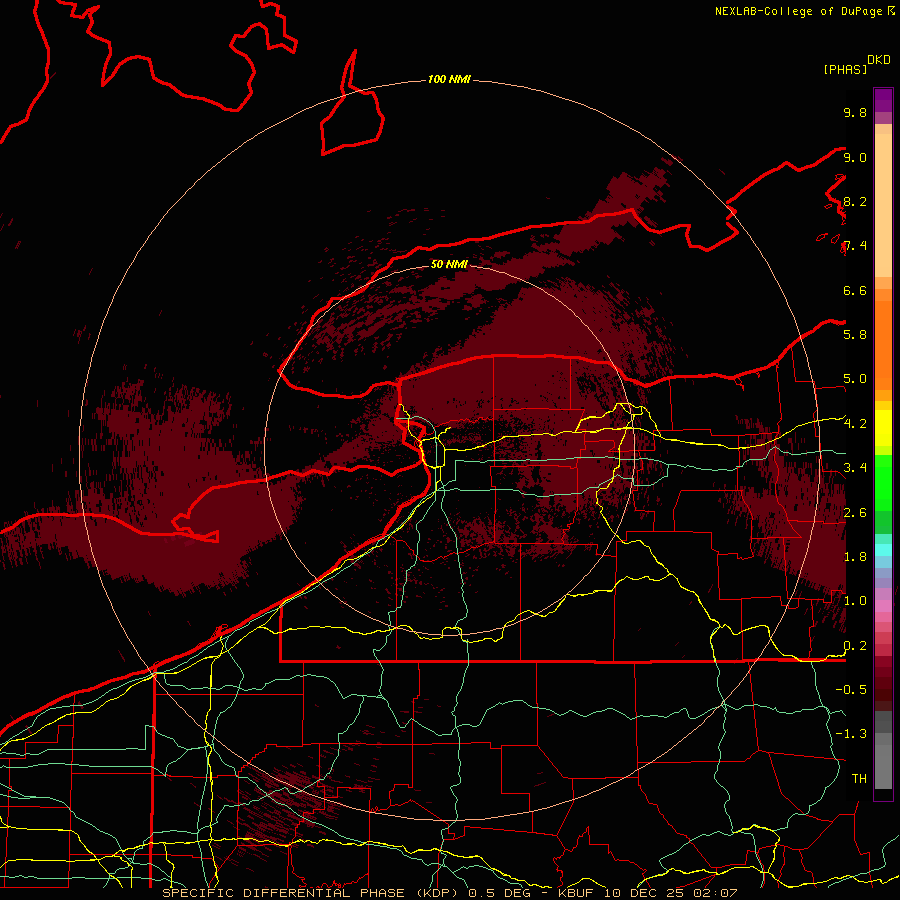Click the 9.8 value on the color scale
Screen dimensions: 900x900
pos(855,112)
